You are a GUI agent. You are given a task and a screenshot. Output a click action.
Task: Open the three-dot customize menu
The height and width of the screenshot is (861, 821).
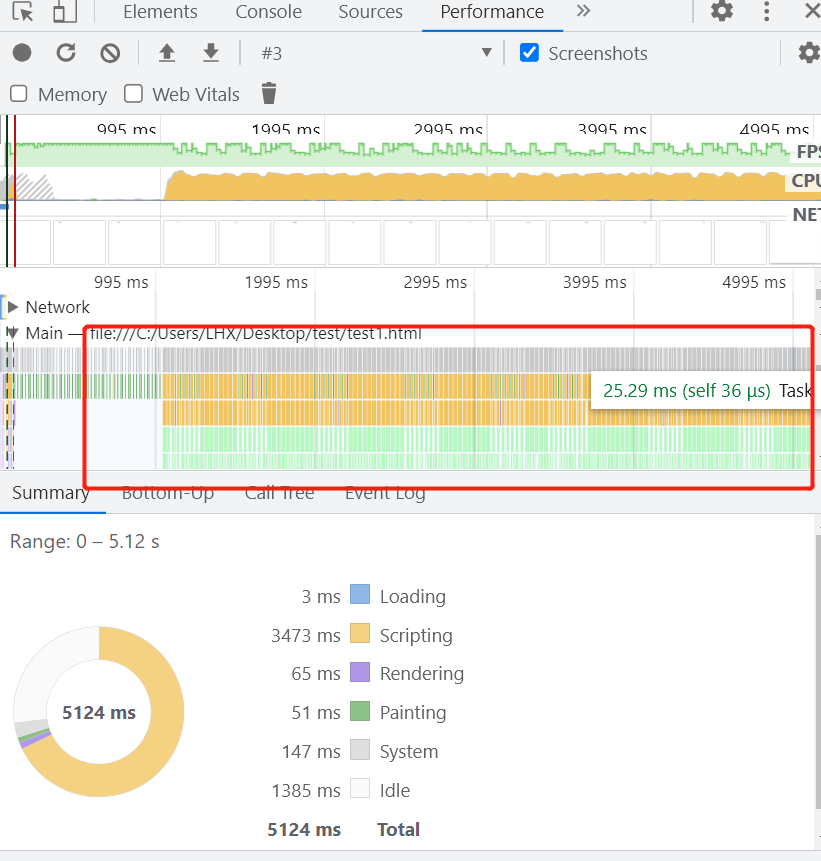(x=767, y=11)
